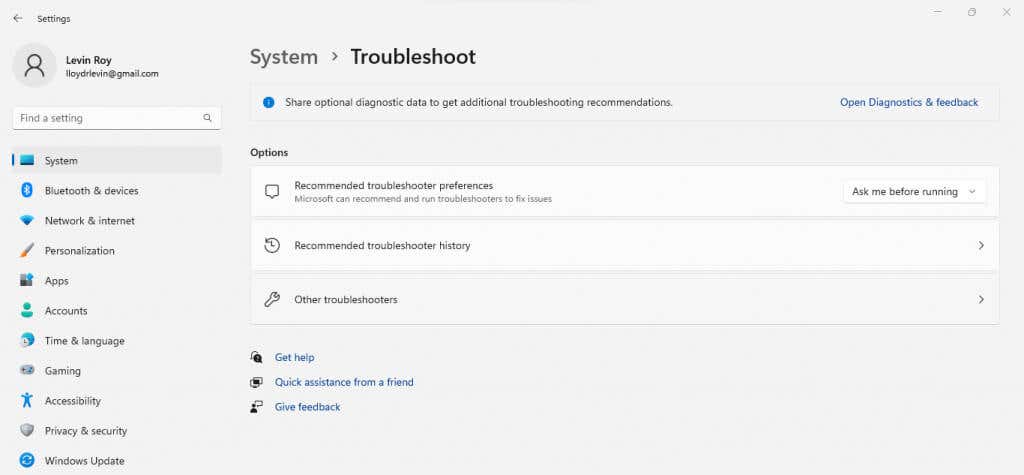This screenshot has height=475, width=1024.
Task: Click the Find a setting search box
Action: 117,118
